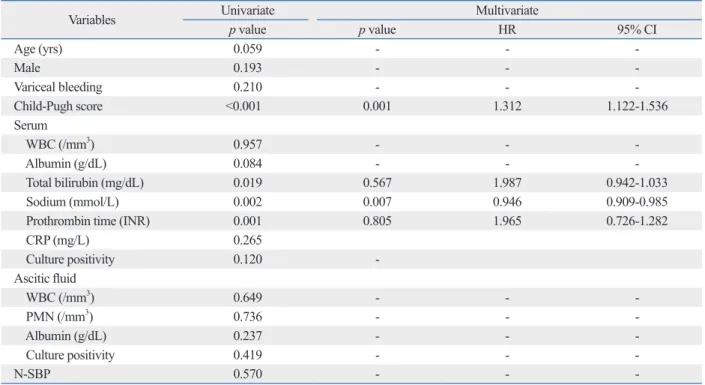This screenshot has width=705, height=385.
Task: Click the 0.019 bilirubin p value
Action: [247, 183]
